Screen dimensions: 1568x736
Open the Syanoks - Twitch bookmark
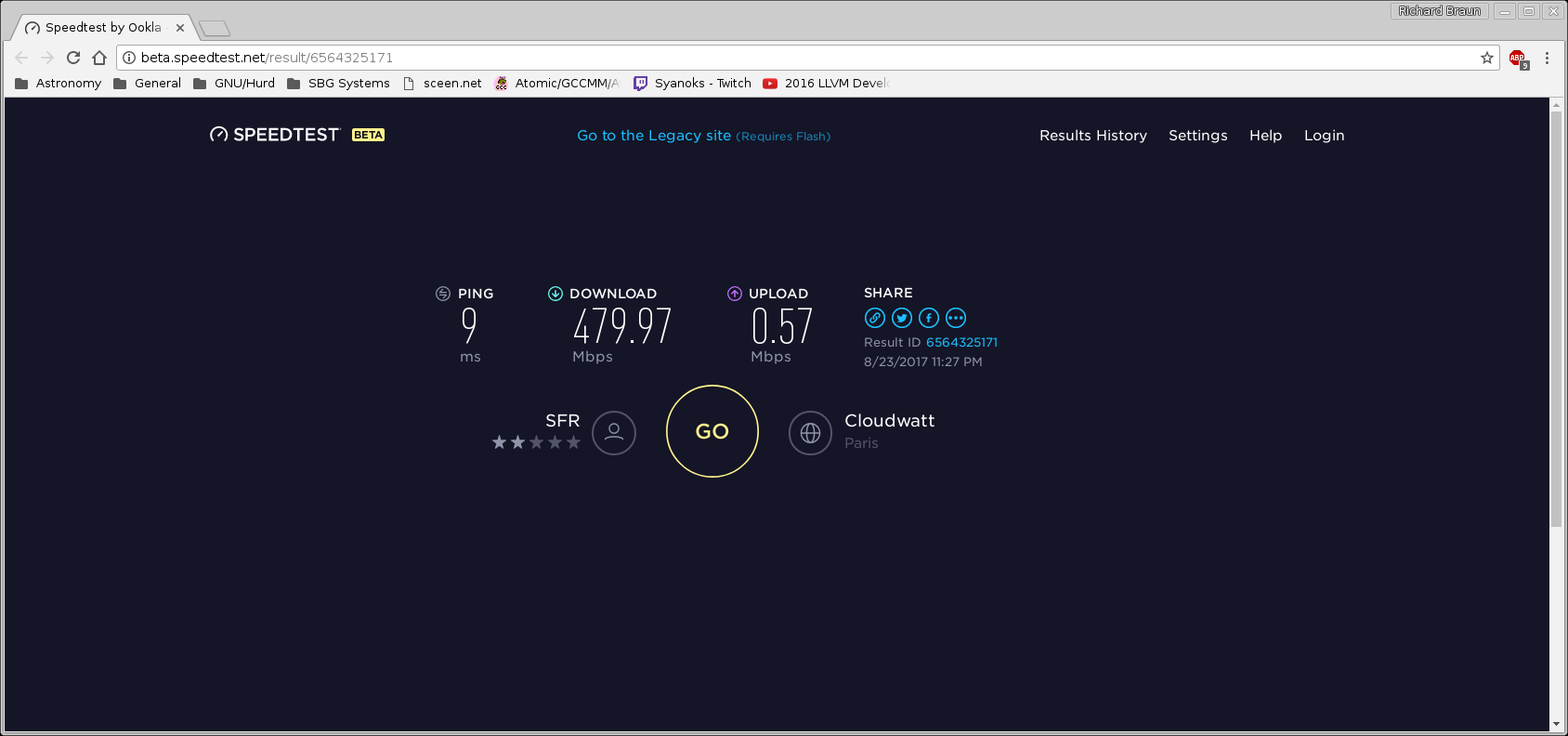[692, 83]
